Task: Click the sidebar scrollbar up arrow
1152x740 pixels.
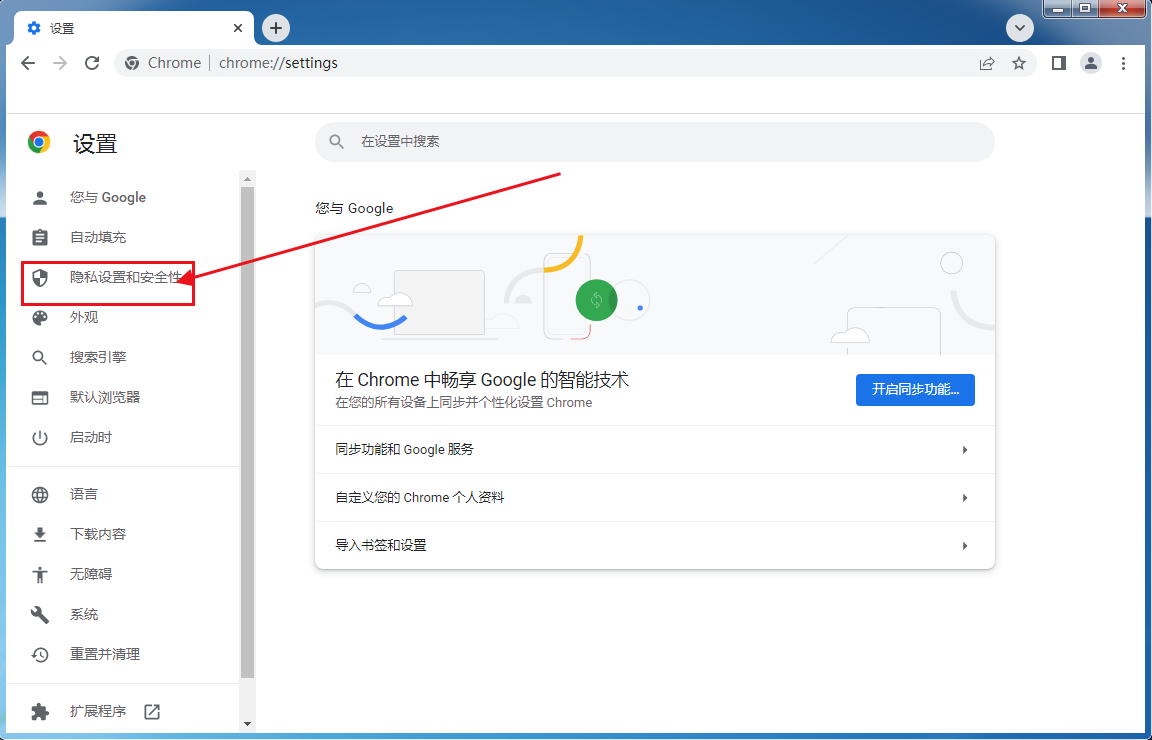Action: click(x=247, y=179)
